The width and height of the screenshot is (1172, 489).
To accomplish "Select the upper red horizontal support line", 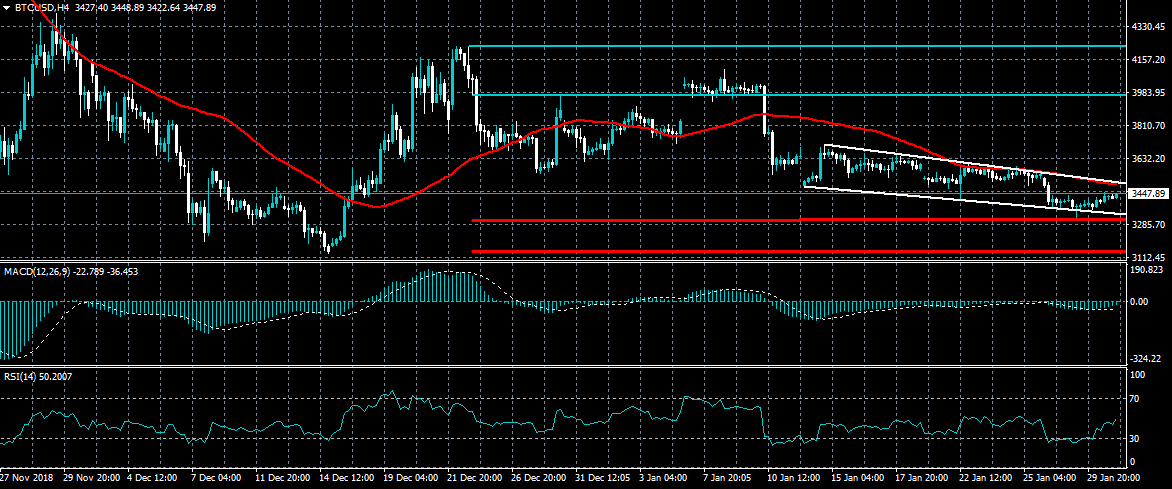I will click(x=799, y=220).
